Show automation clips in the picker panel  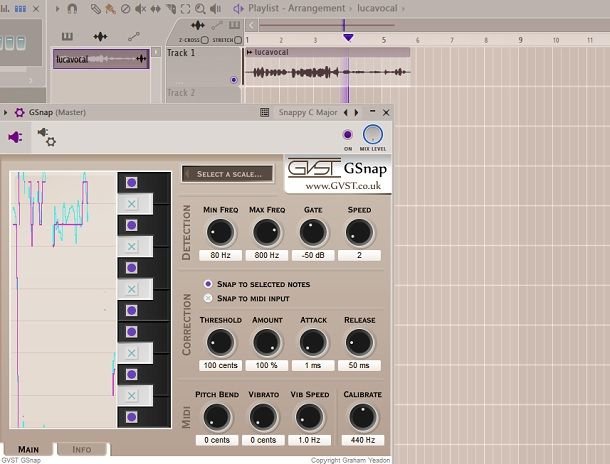[x=134, y=37]
